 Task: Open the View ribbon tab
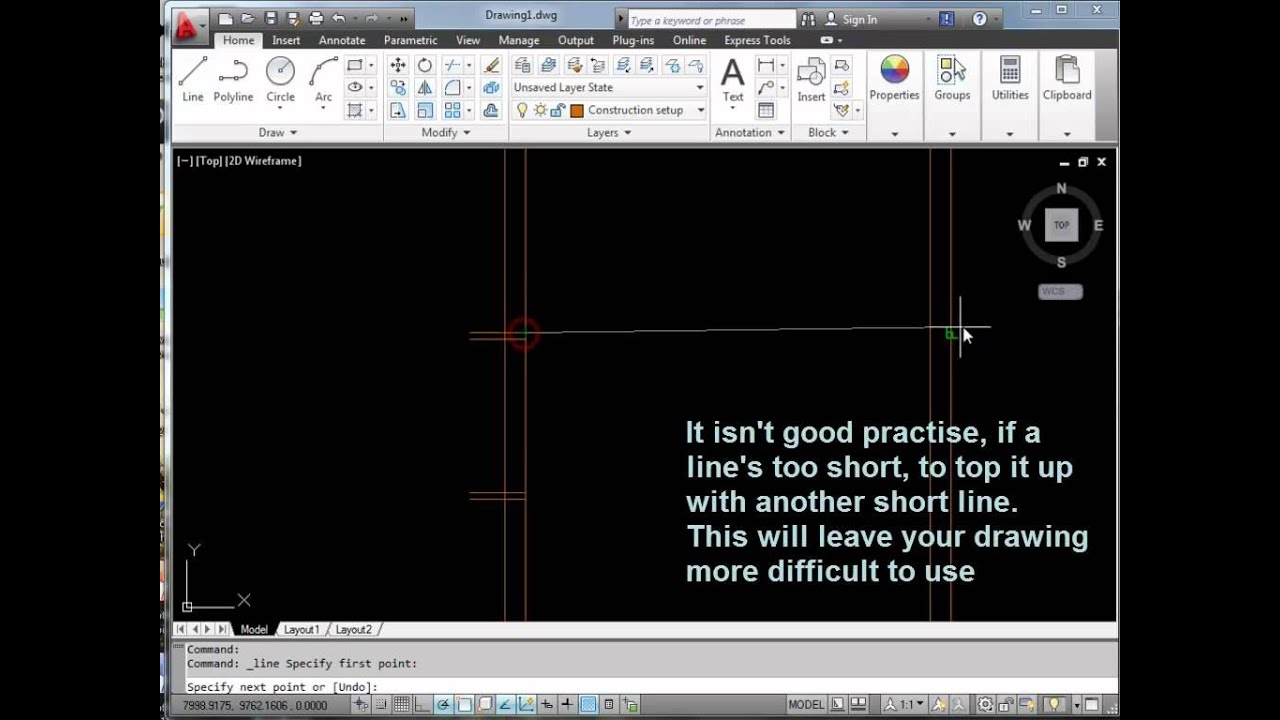coord(468,40)
